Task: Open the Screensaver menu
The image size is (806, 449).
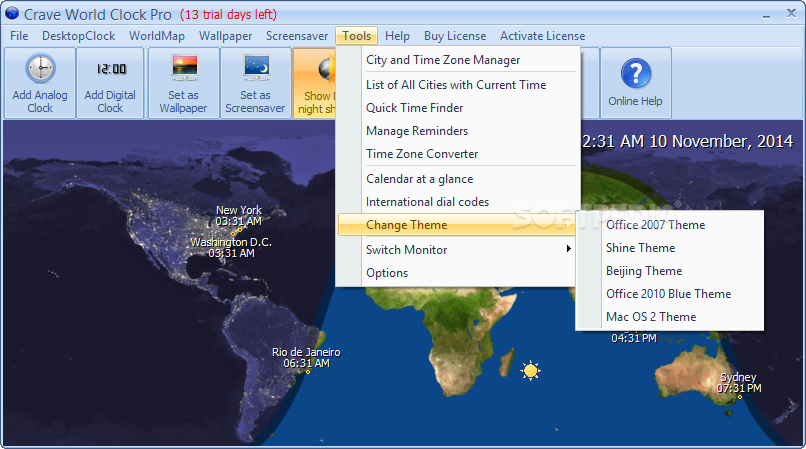Action: point(297,36)
